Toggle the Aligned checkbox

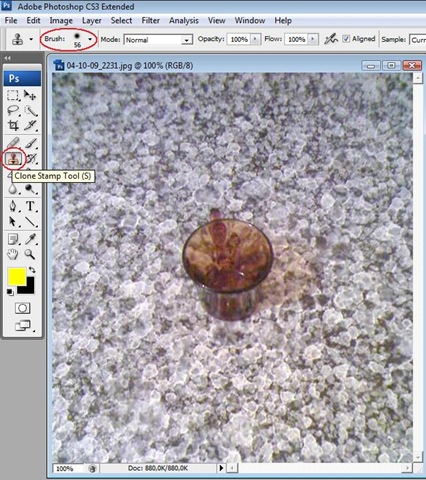(x=346, y=39)
